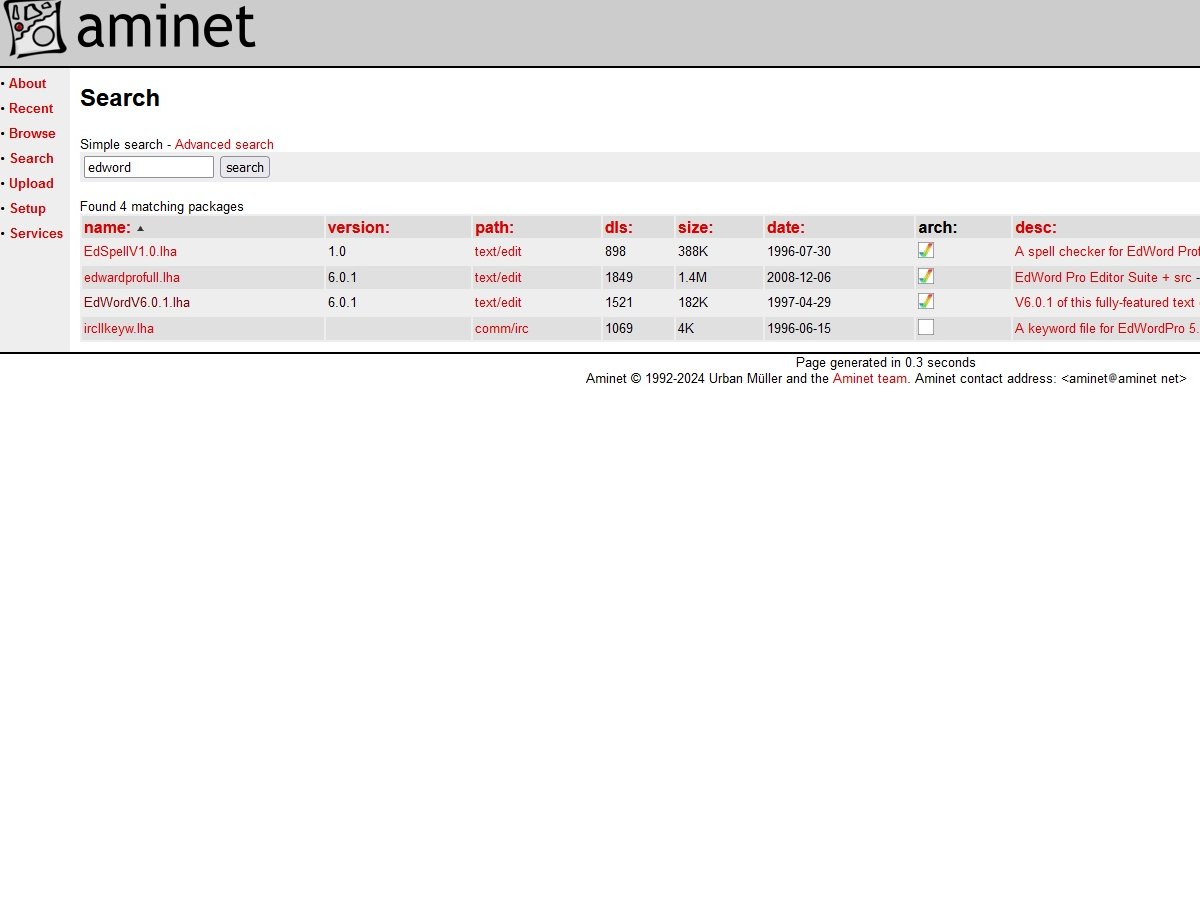The height and width of the screenshot is (900, 1200).
Task: Switch to Advanced search
Action: 224,145
